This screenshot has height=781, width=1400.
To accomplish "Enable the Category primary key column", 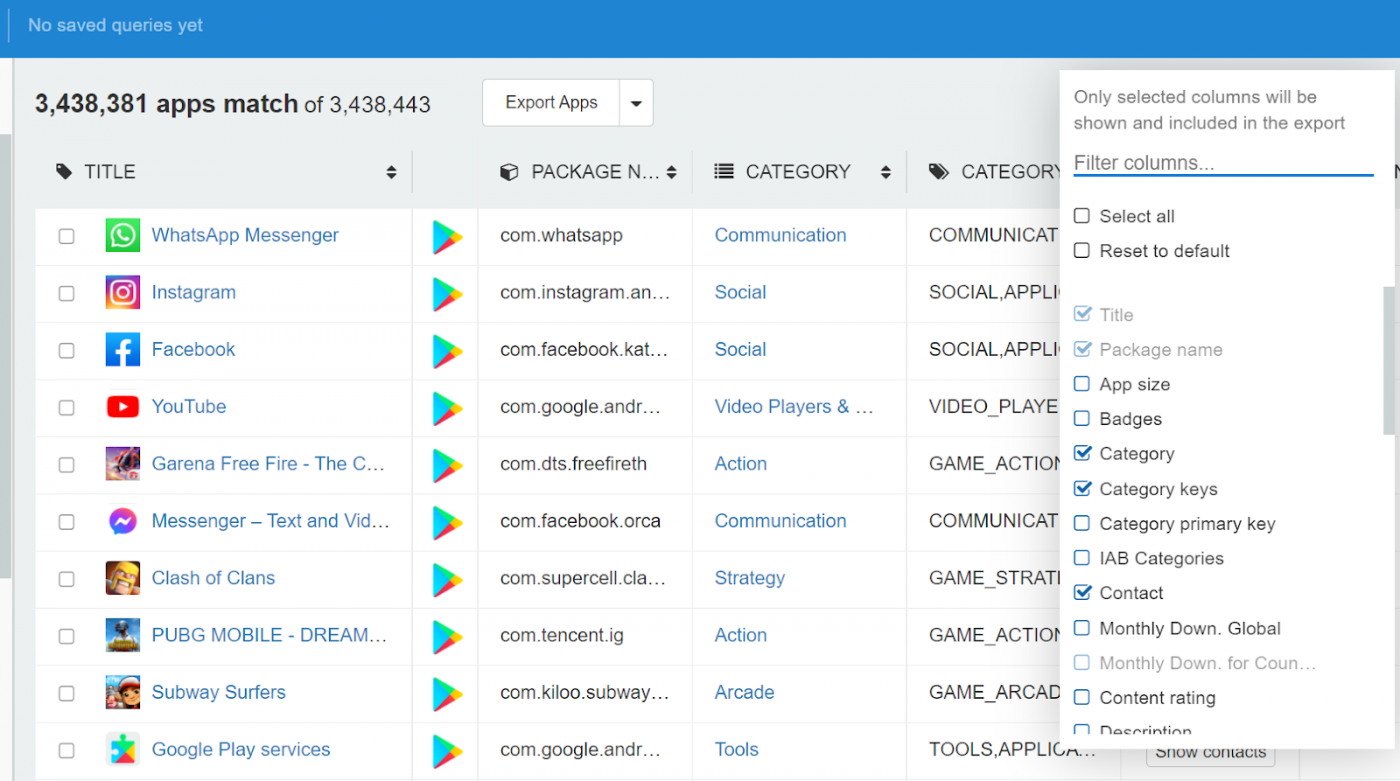I will point(1082,523).
